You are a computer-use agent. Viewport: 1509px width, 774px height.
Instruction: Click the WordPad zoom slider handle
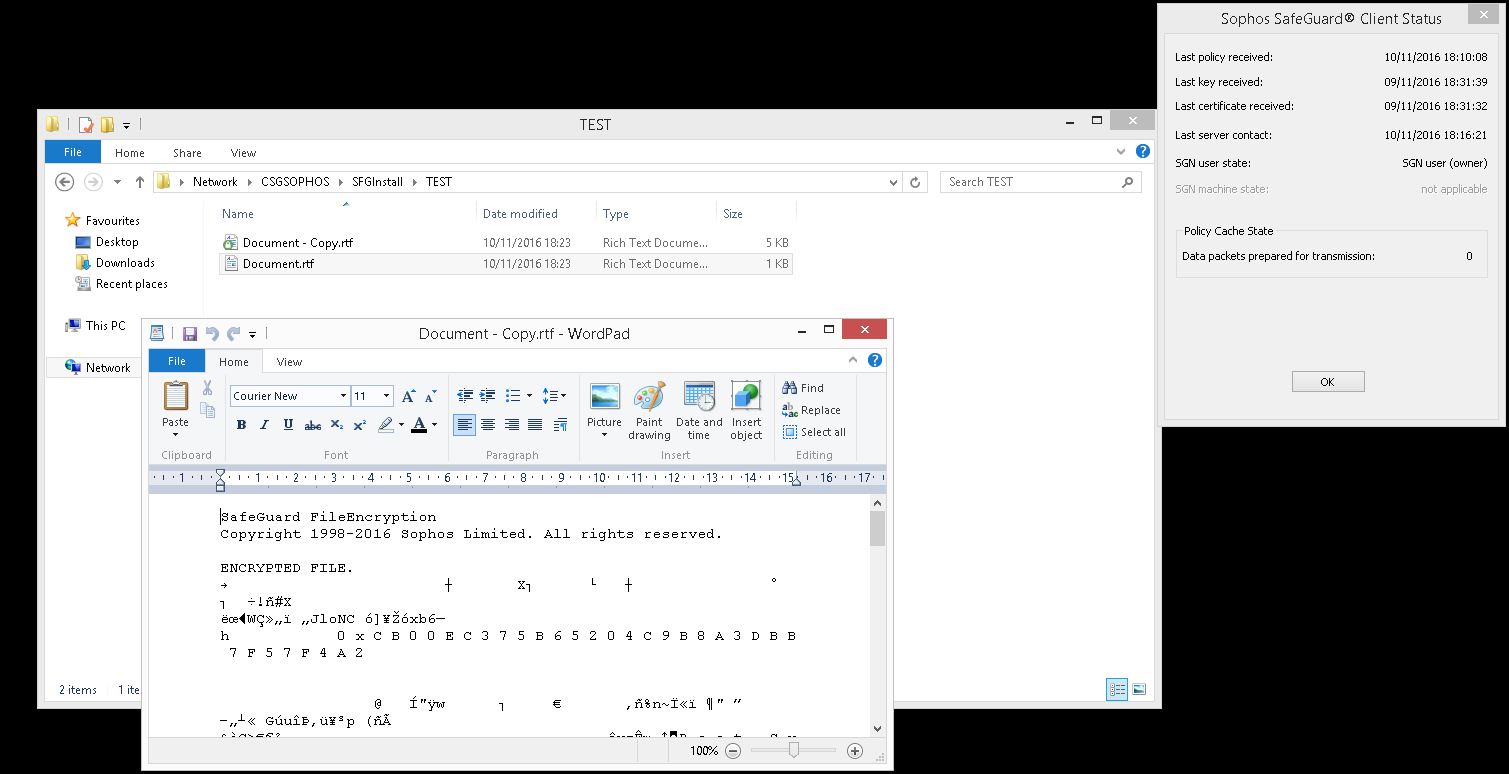point(794,750)
